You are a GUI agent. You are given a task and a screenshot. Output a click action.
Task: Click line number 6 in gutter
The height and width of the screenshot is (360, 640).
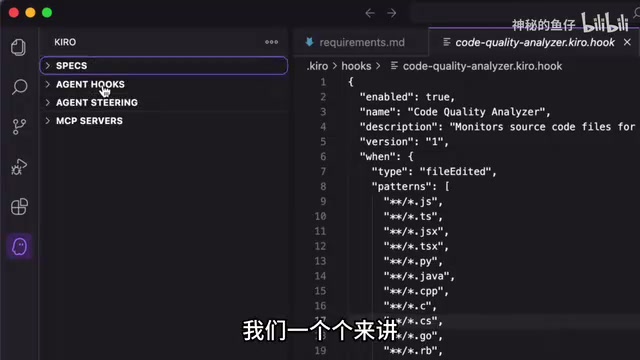[323, 156]
